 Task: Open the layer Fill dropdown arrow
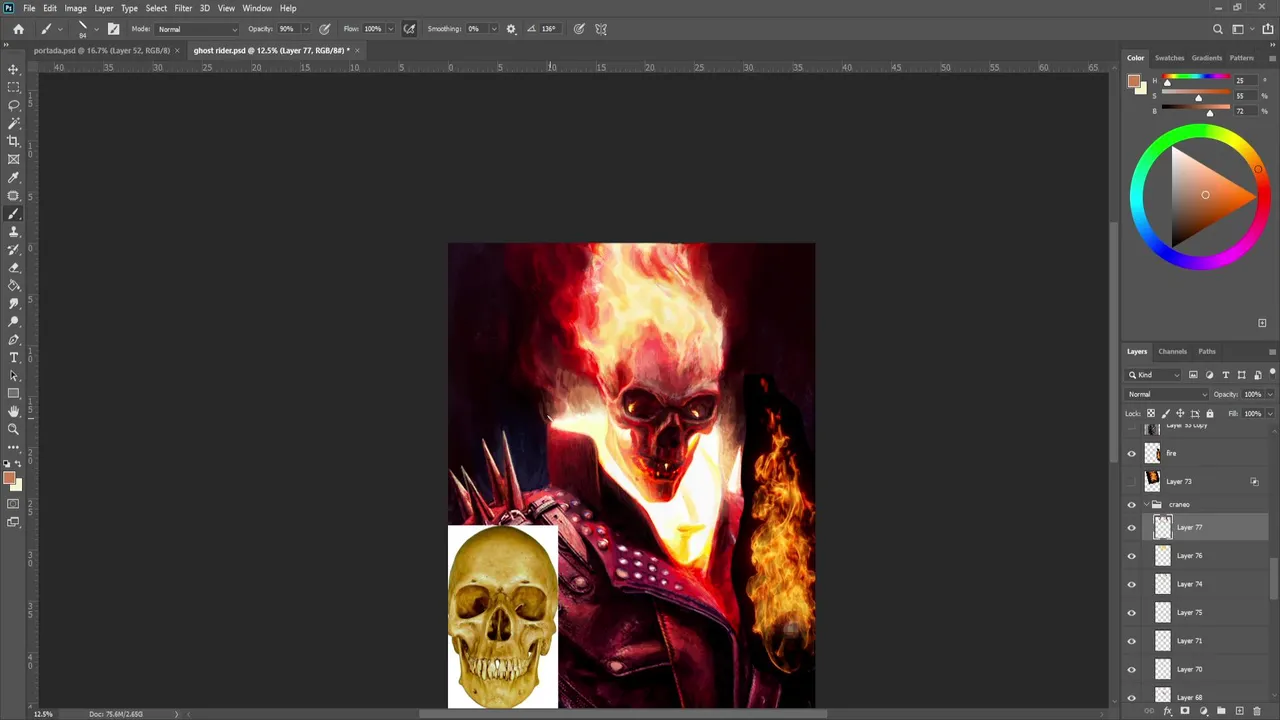1270,414
